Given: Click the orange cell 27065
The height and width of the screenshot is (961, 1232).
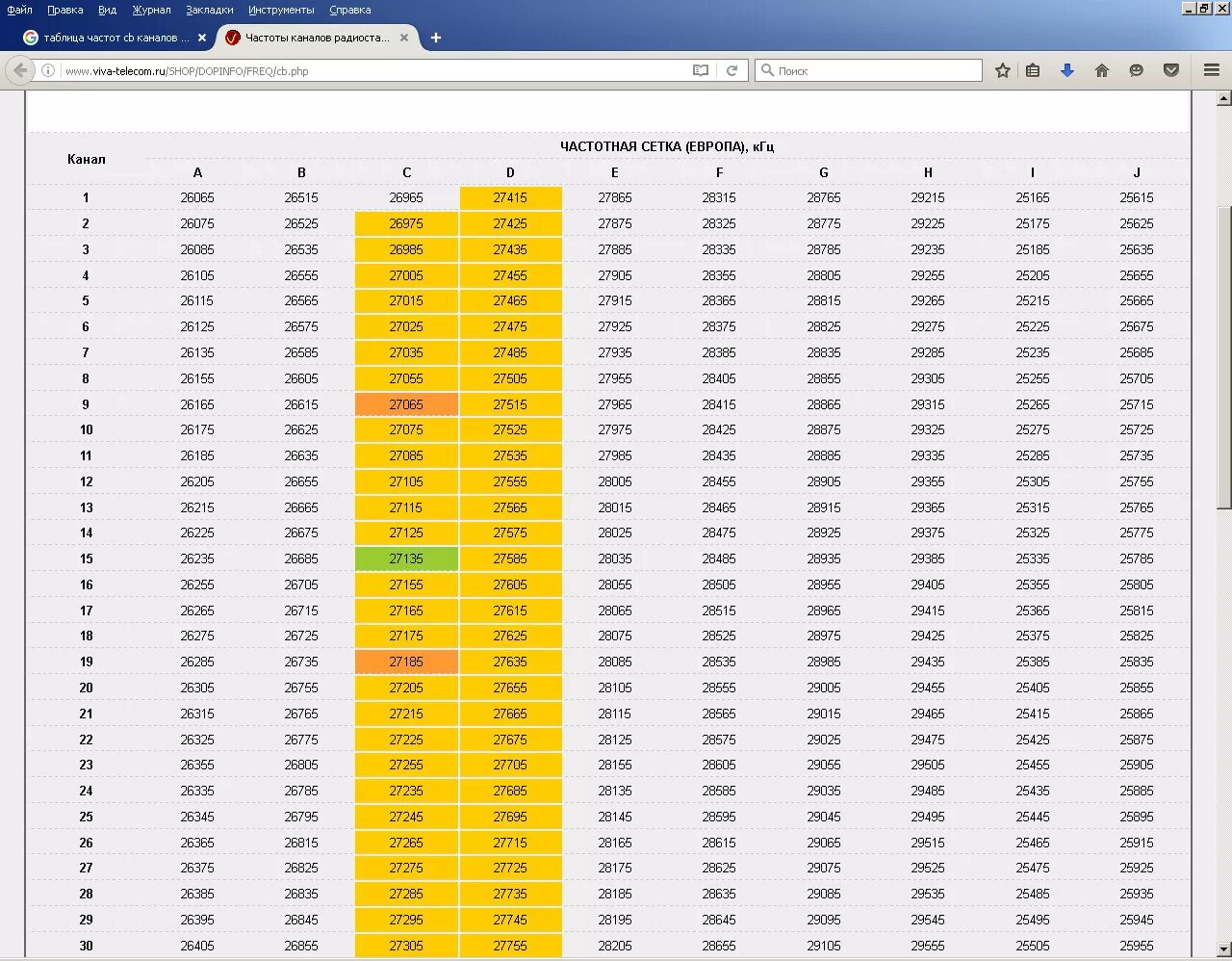Looking at the screenshot, I should pyautogui.click(x=406, y=404).
